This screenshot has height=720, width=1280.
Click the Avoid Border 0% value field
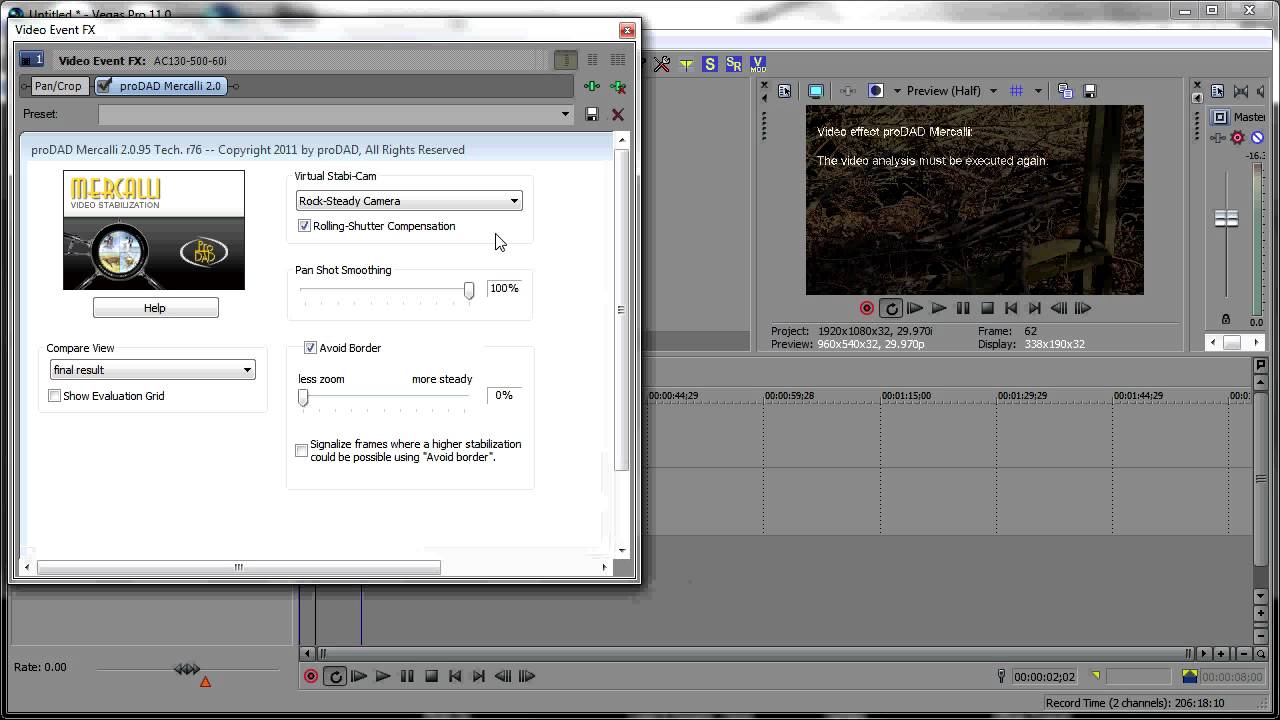[x=503, y=395]
